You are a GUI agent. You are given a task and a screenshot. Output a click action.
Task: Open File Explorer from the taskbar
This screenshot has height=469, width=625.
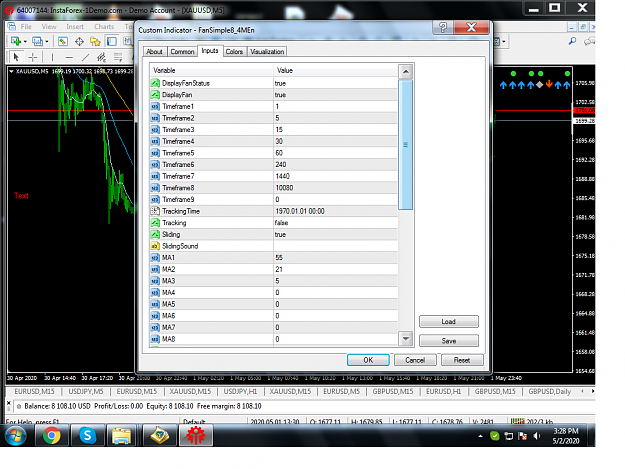pos(122,436)
